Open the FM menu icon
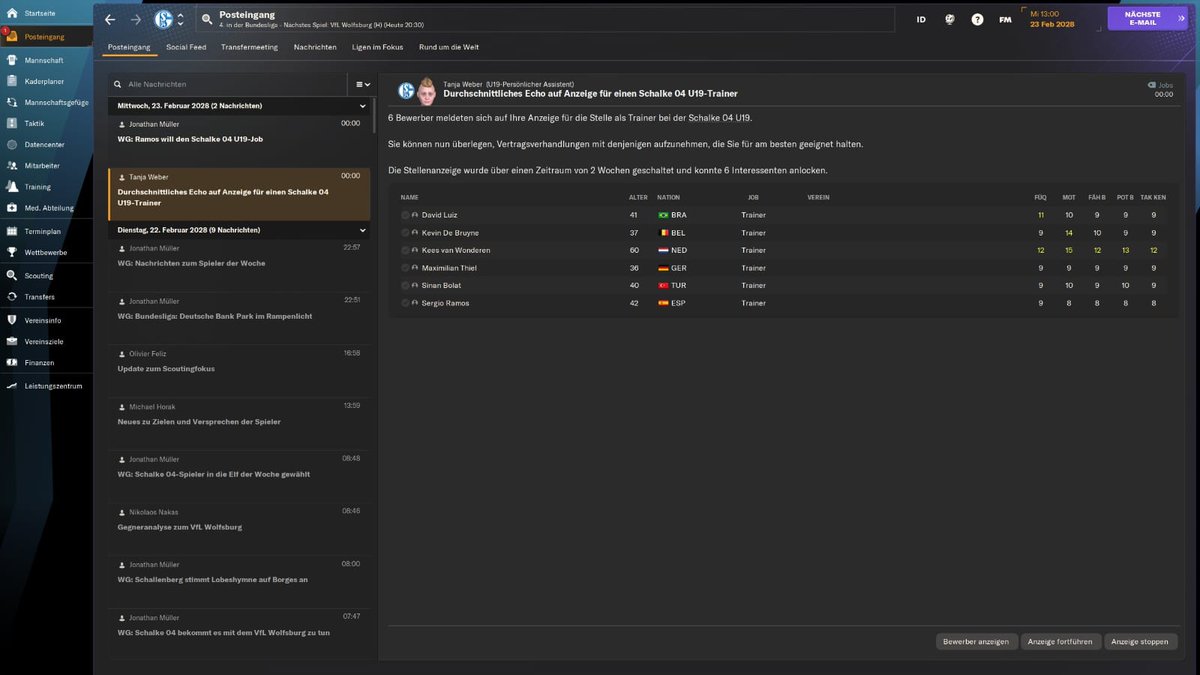Viewport: 1200px width, 675px height. pos(1005,20)
